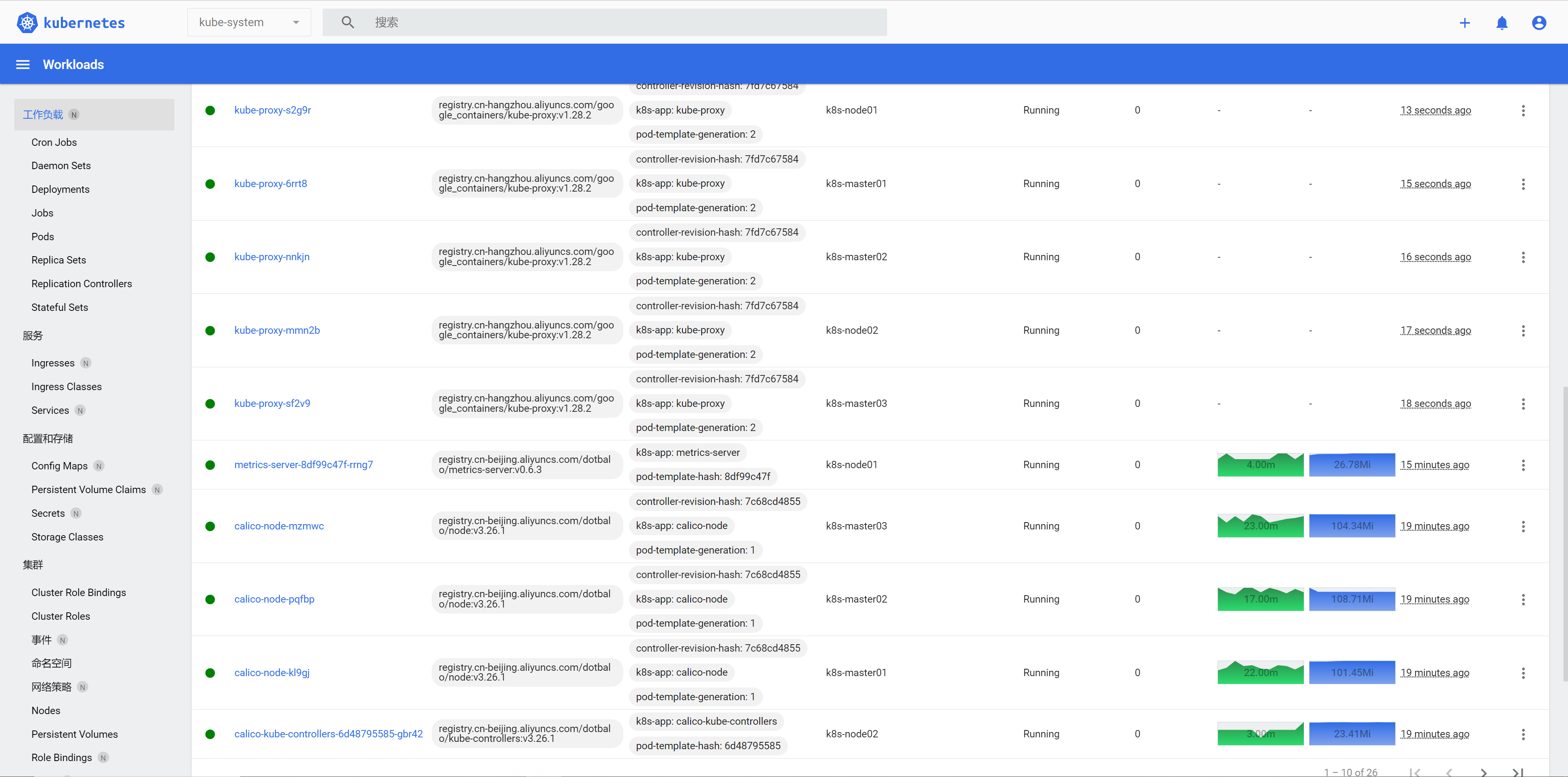The height and width of the screenshot is (777, 1568).
Task: Click the search magnifier icon
Action: (348, 22)
